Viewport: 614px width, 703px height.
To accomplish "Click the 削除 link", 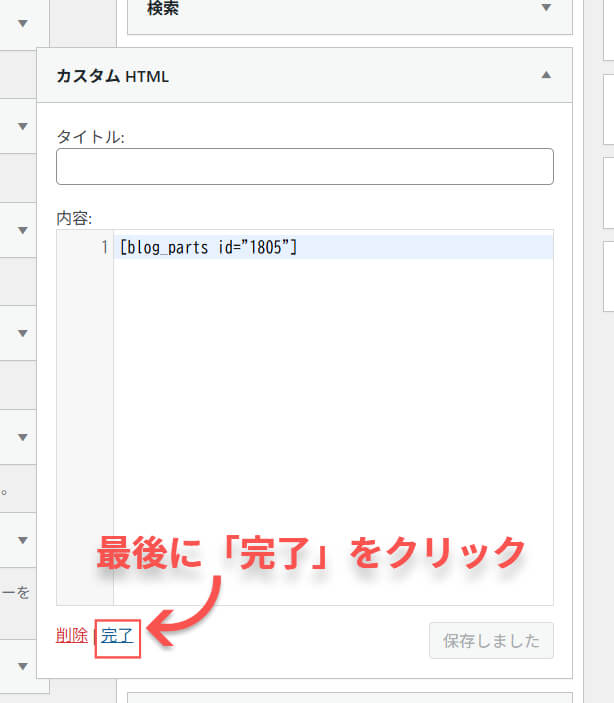I will 72,635.
